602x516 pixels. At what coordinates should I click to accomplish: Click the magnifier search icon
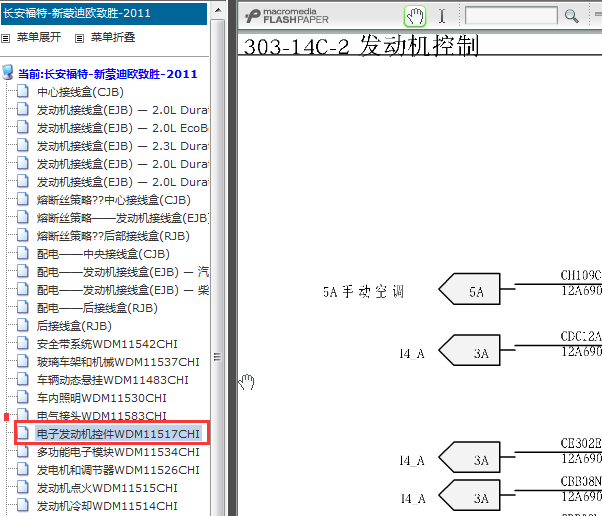[571, 16]
